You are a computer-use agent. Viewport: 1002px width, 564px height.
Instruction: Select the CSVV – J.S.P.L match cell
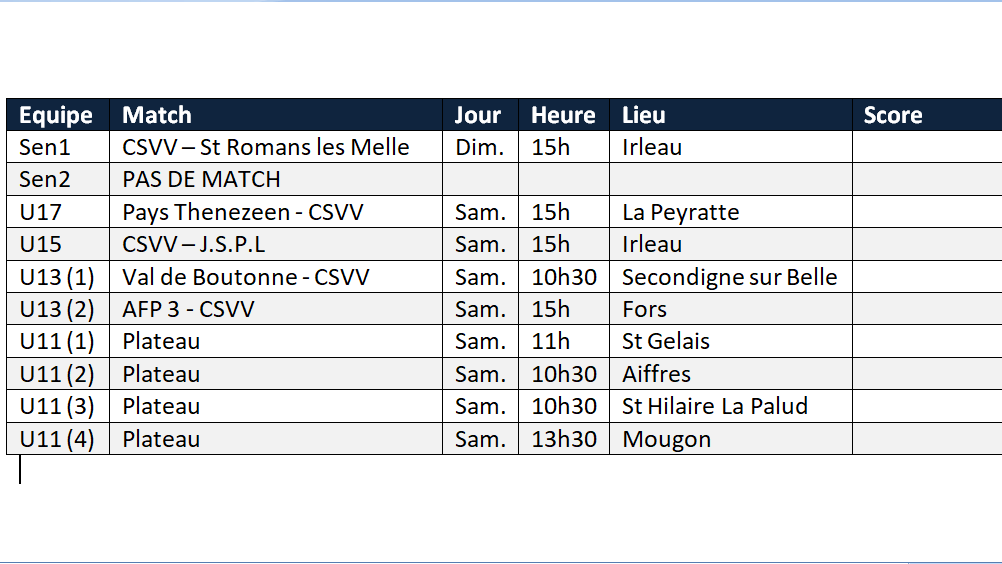(194, 244)
